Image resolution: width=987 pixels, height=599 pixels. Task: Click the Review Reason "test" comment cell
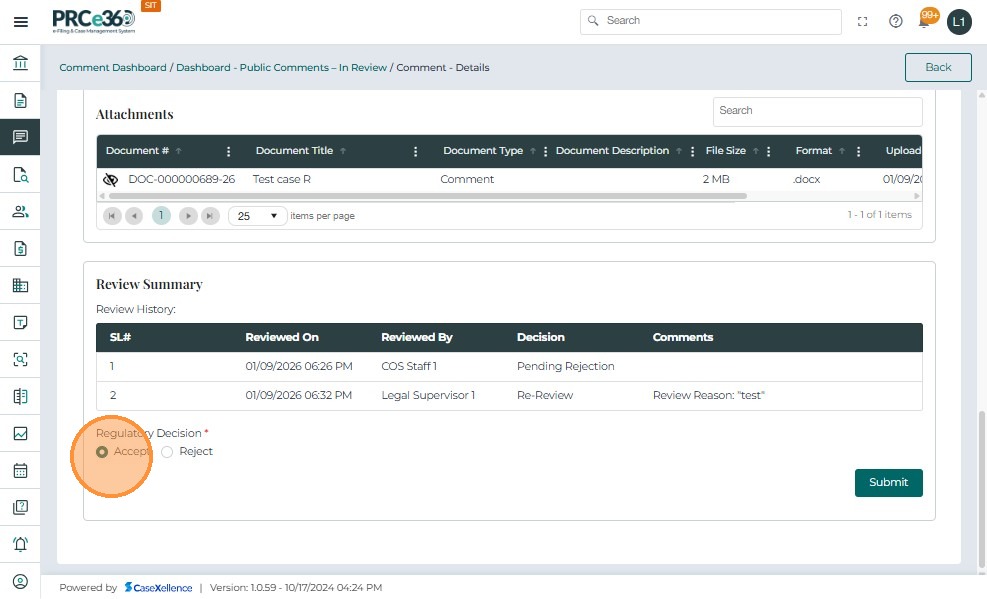click(x=708, y=395)
